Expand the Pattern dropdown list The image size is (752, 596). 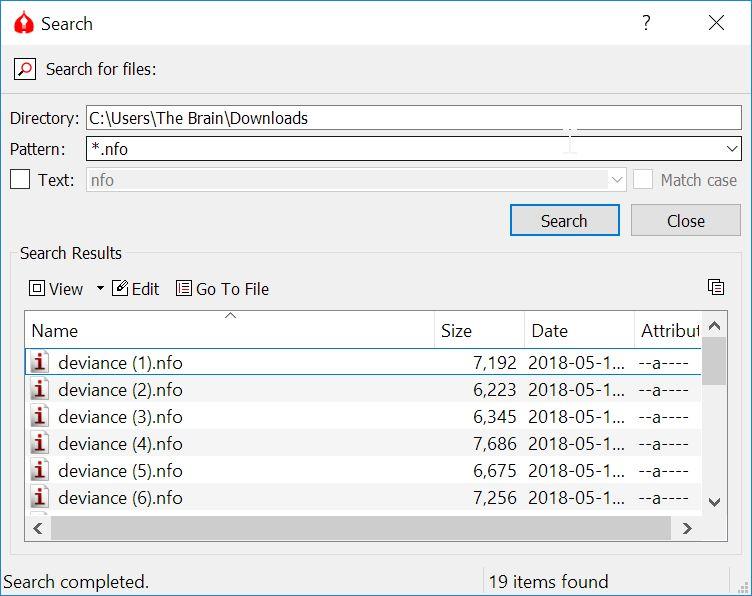(732, 149)
